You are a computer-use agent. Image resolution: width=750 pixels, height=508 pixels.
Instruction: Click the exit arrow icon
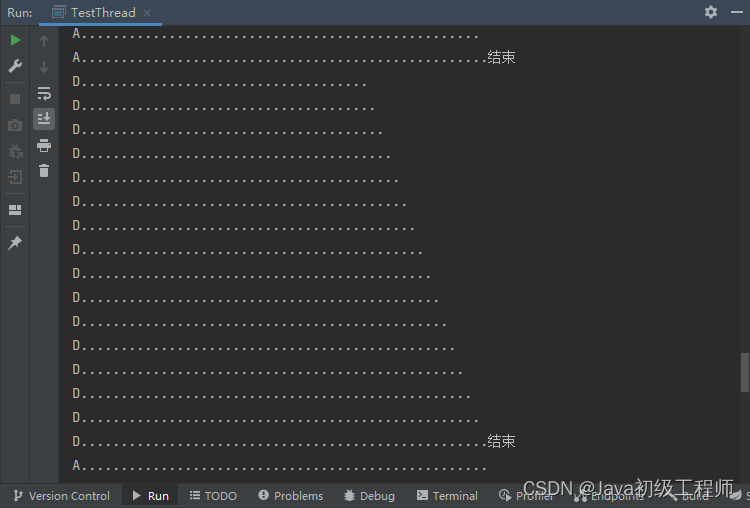click(15, 177)
